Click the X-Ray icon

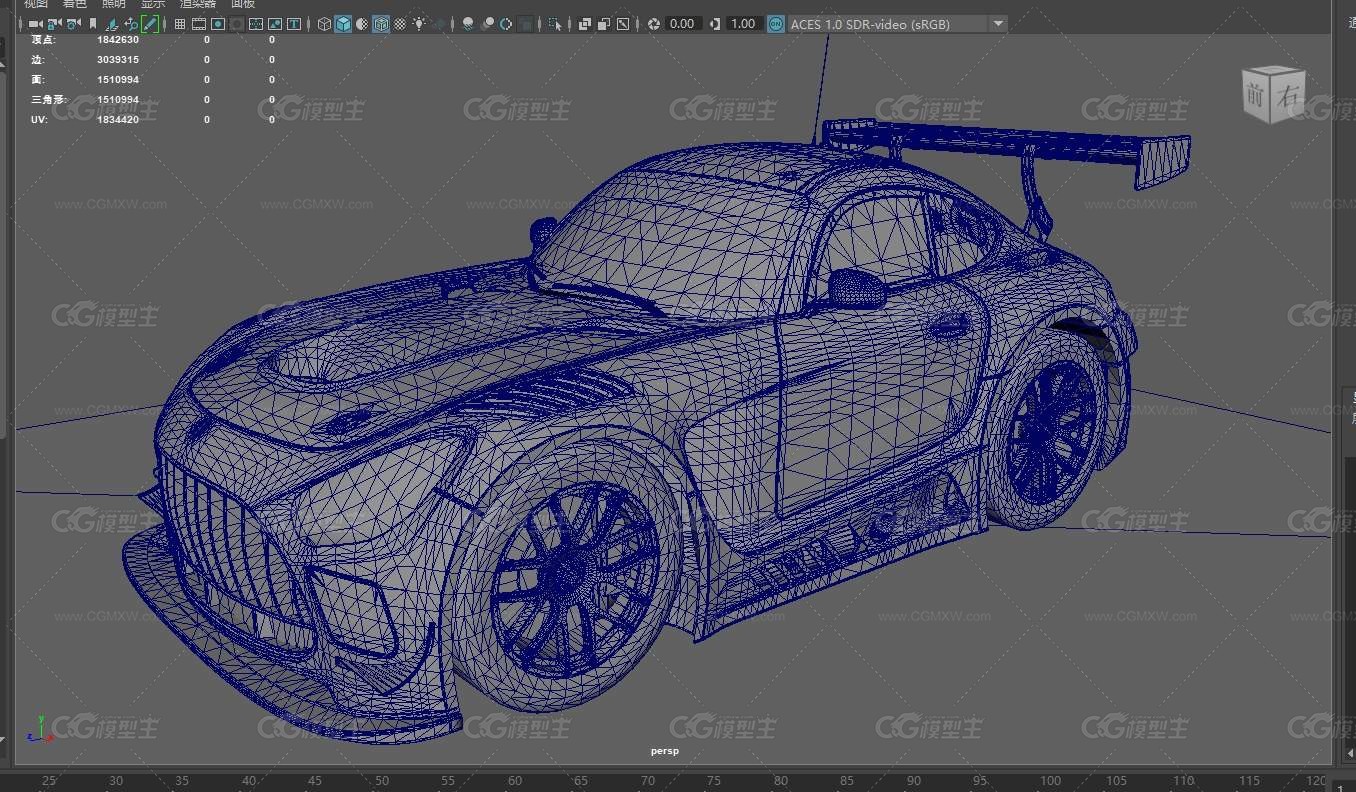[583, 24]
